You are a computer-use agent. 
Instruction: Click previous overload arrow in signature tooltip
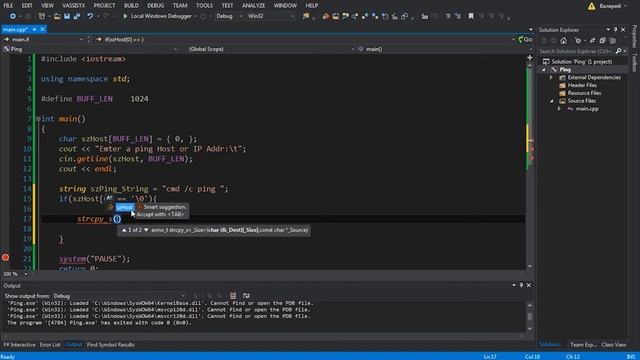(x=124, y=230)
